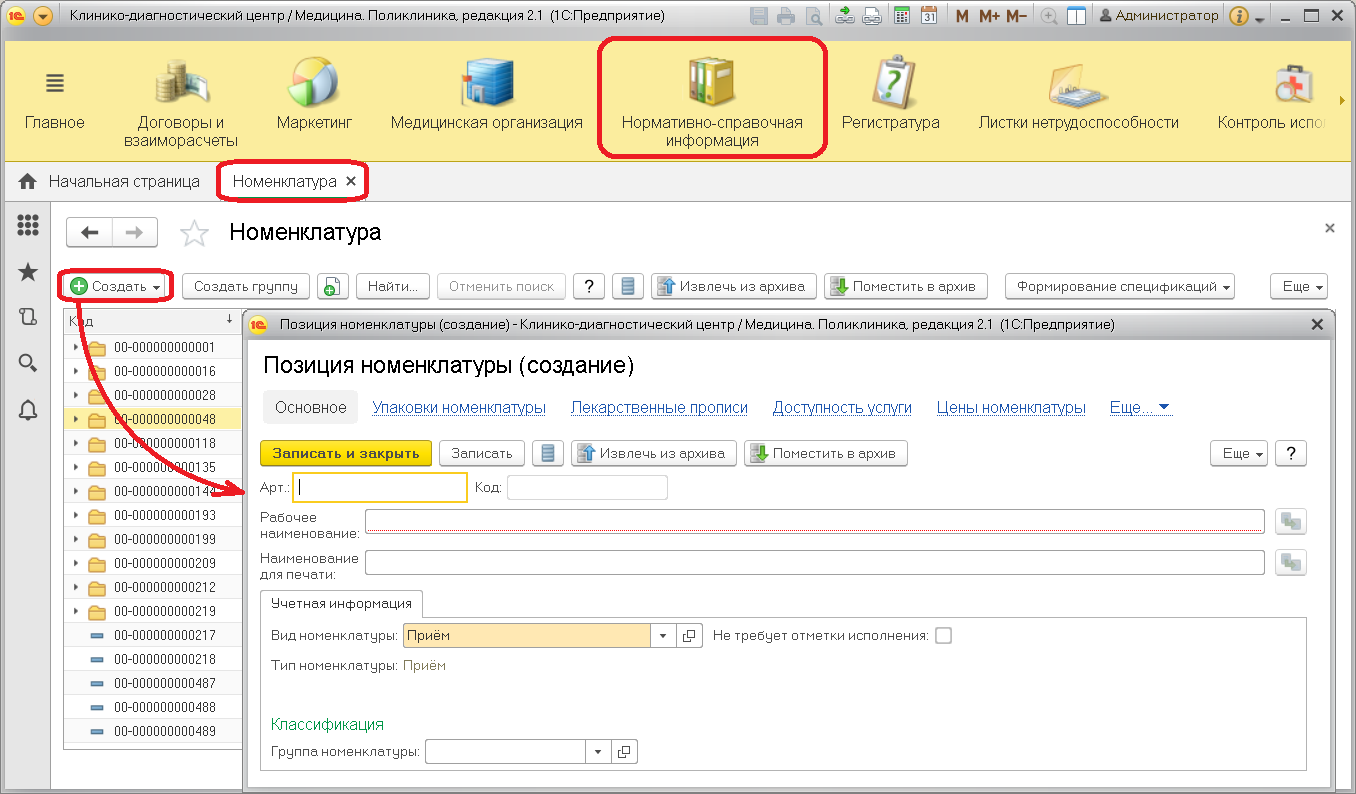Open Search magnifier in left sidebar

coord(28,363)
